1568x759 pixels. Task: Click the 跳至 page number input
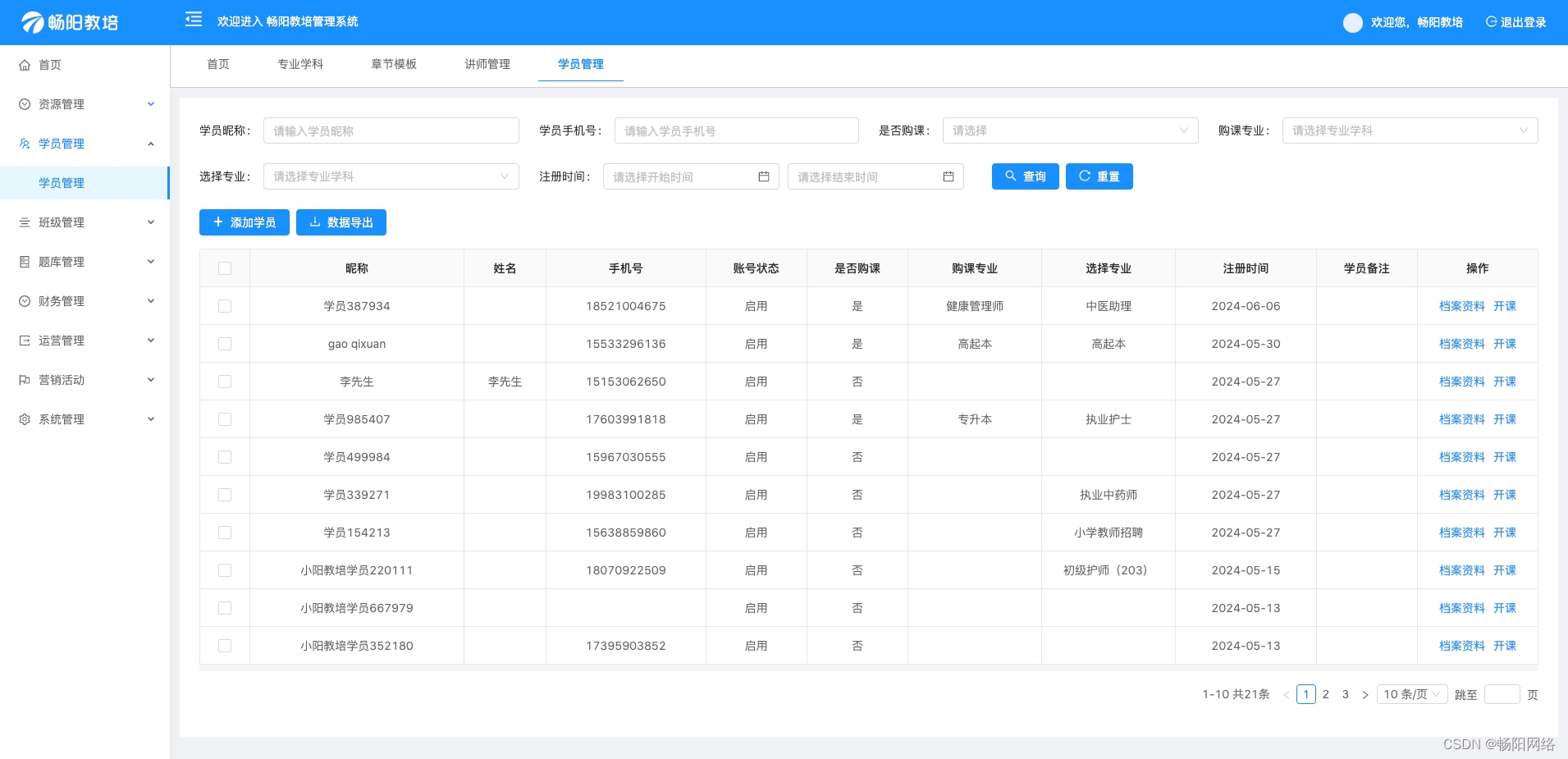point(1502,694)
